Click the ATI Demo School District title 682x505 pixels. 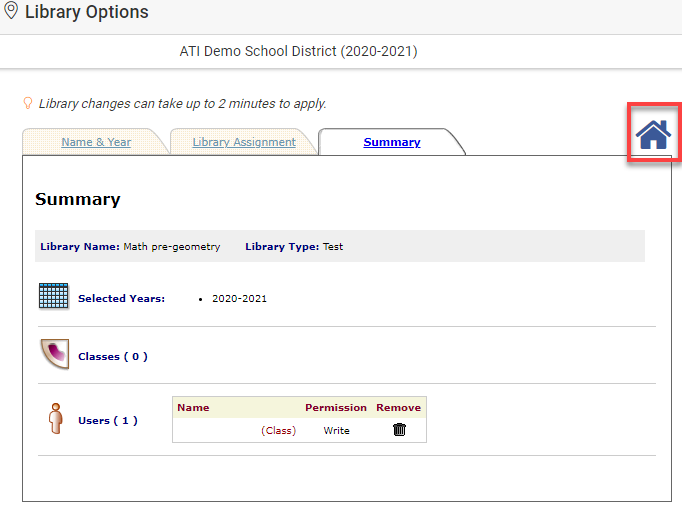coord(298,50)
